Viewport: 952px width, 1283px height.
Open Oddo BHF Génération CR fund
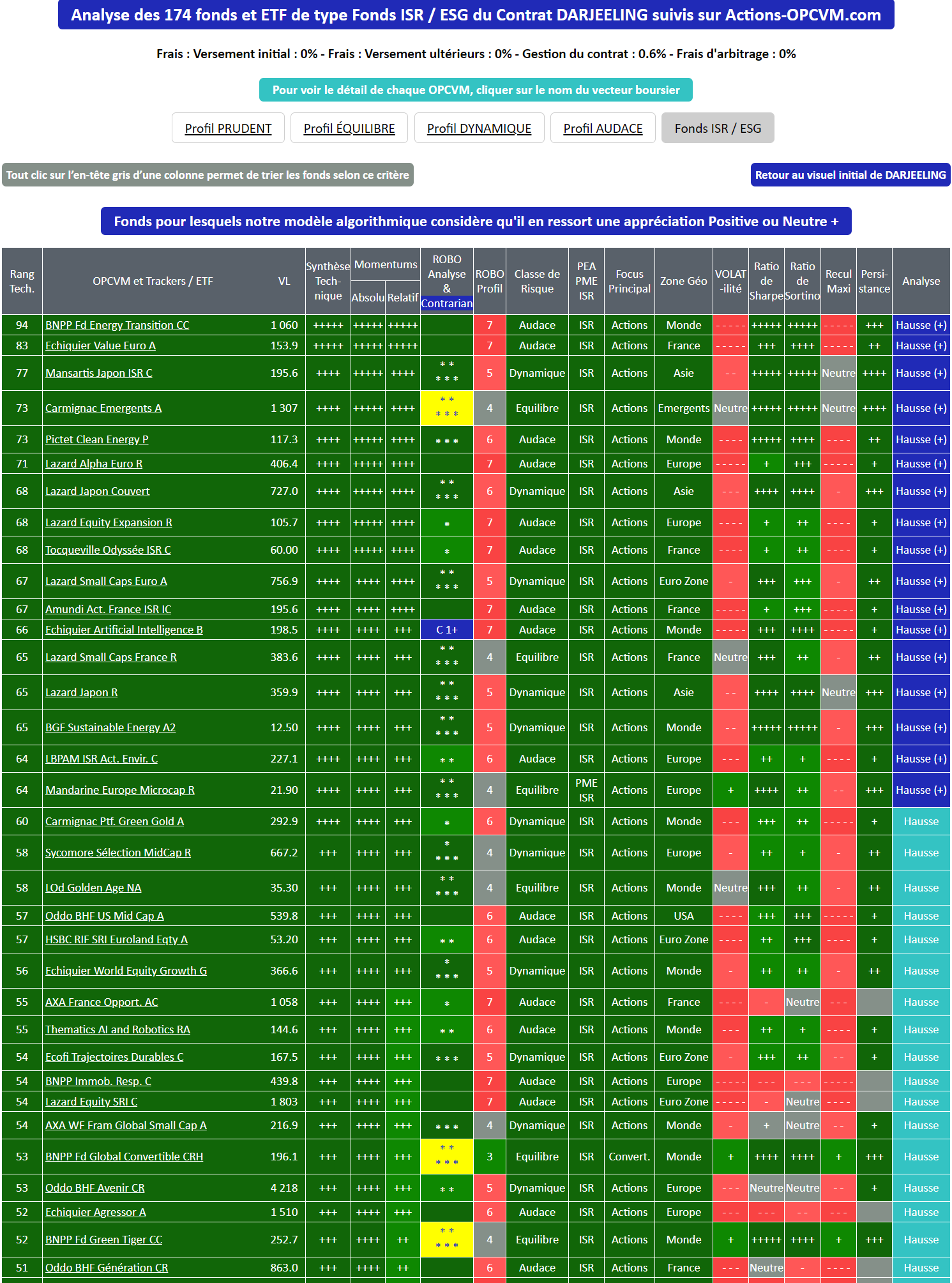tap(107, 1268)
